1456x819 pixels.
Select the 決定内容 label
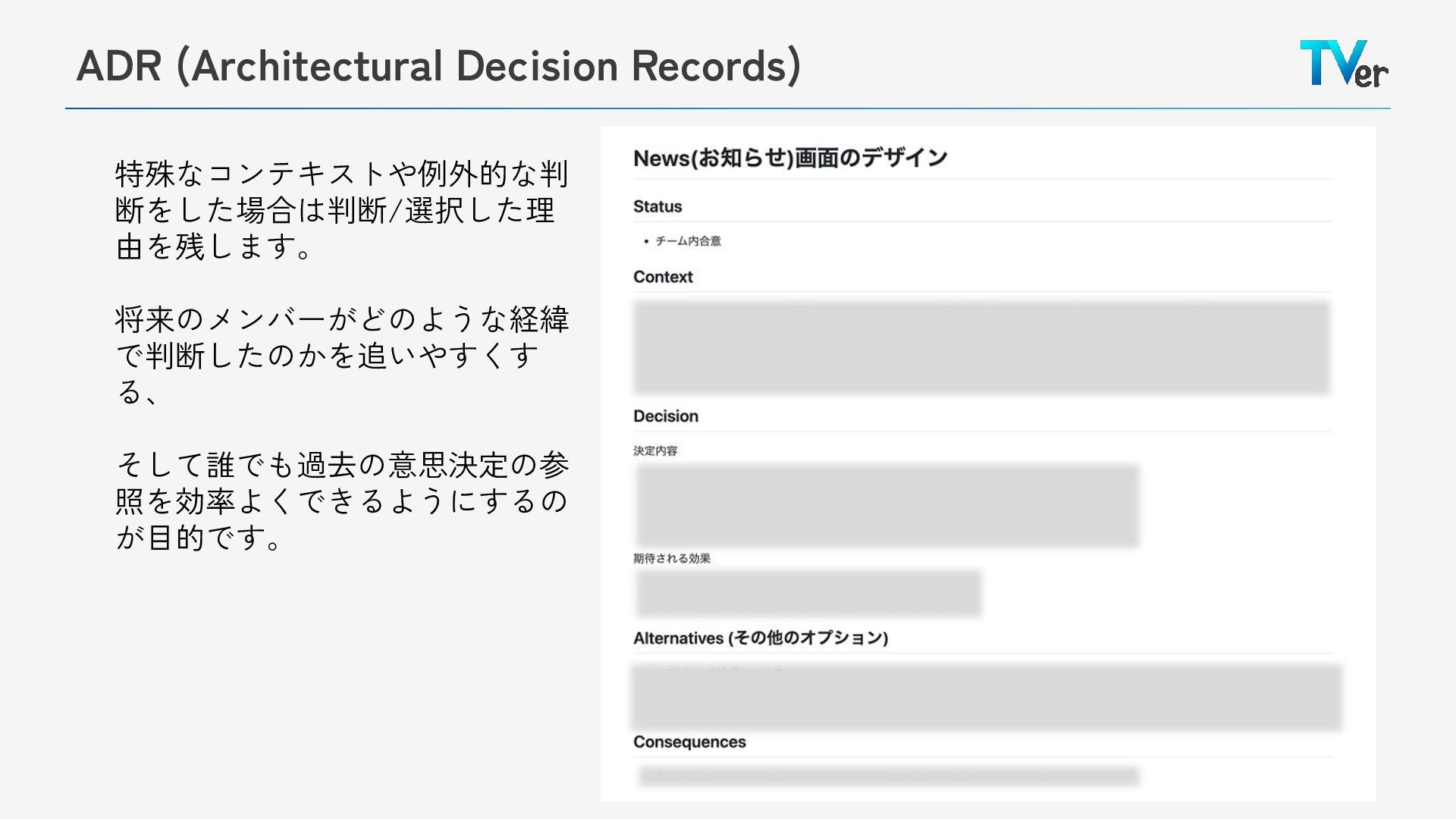655,450
